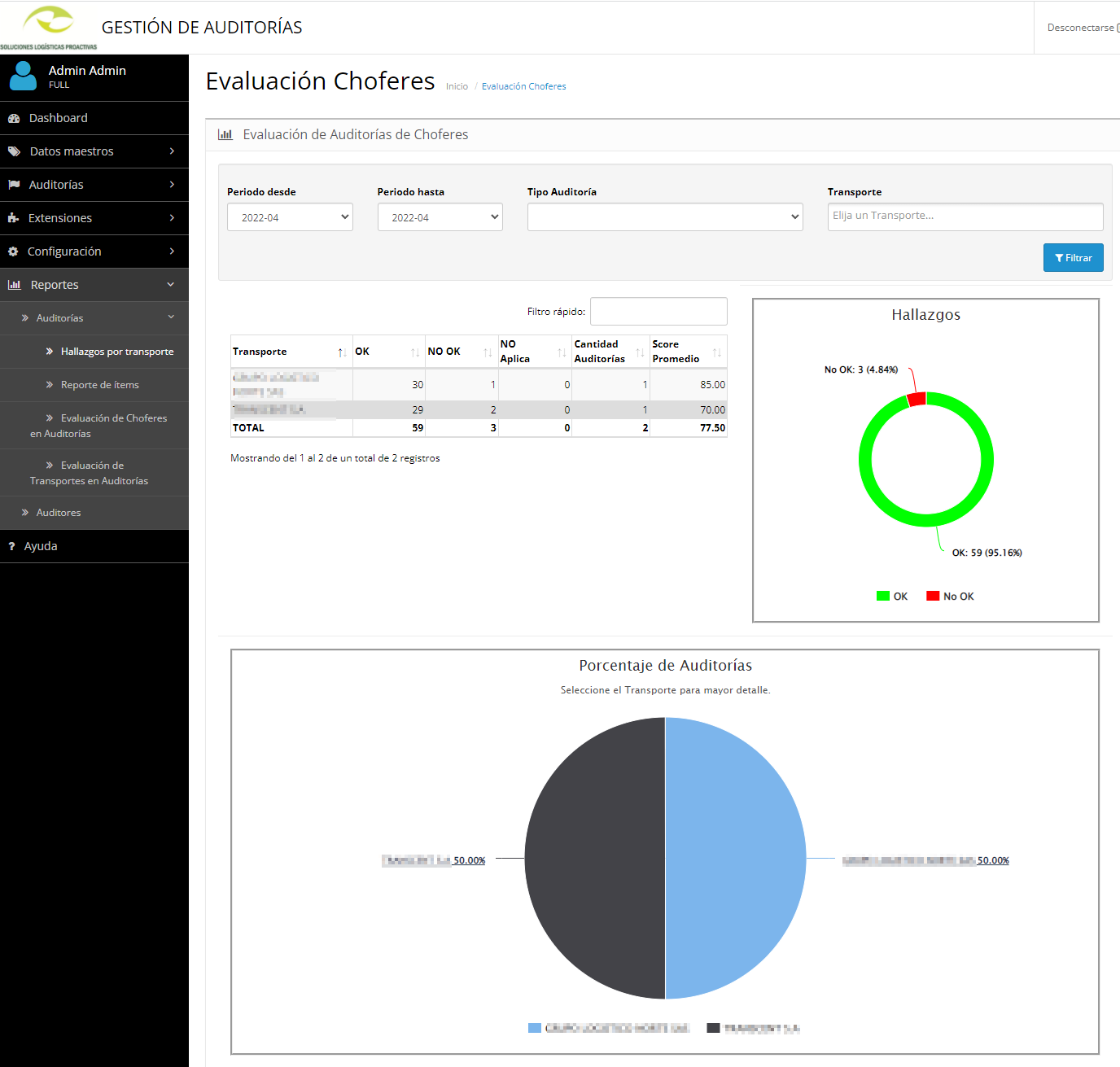Click the gear icon beside Configuración
This screenshot has height=1067, width=1120.
13,251
